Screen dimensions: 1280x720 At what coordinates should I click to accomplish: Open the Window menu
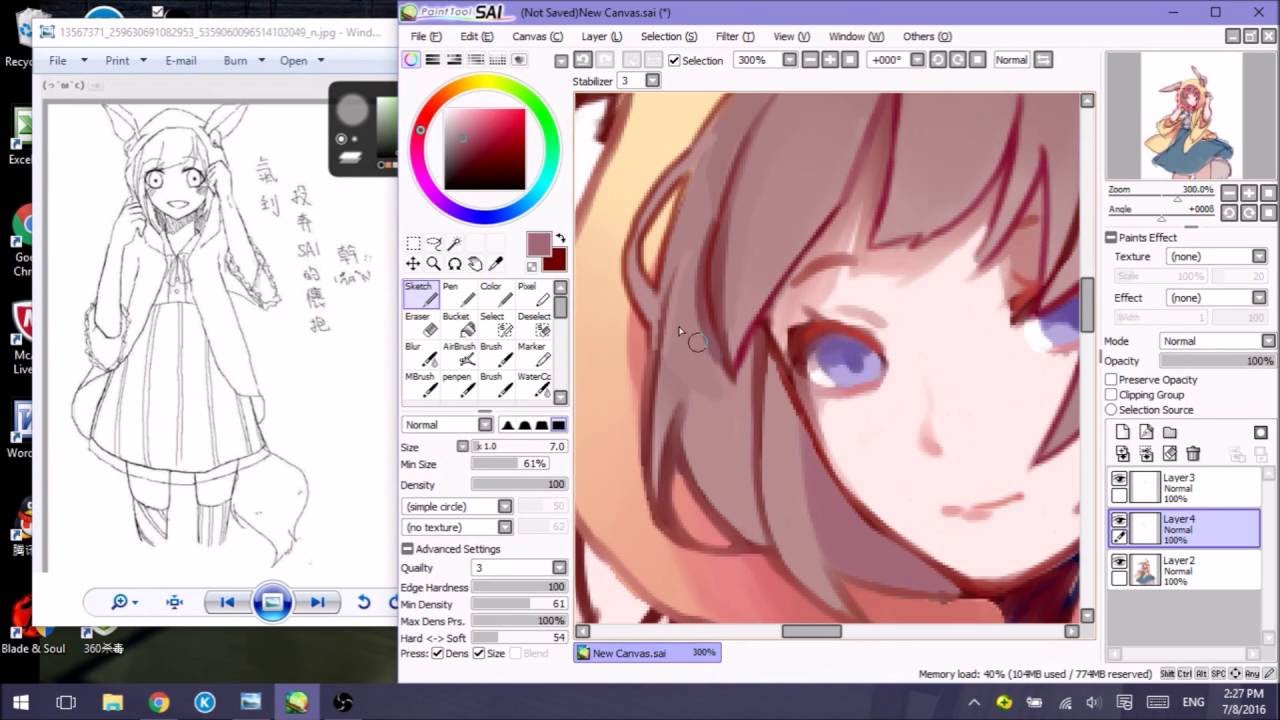[x=856, y=37]
